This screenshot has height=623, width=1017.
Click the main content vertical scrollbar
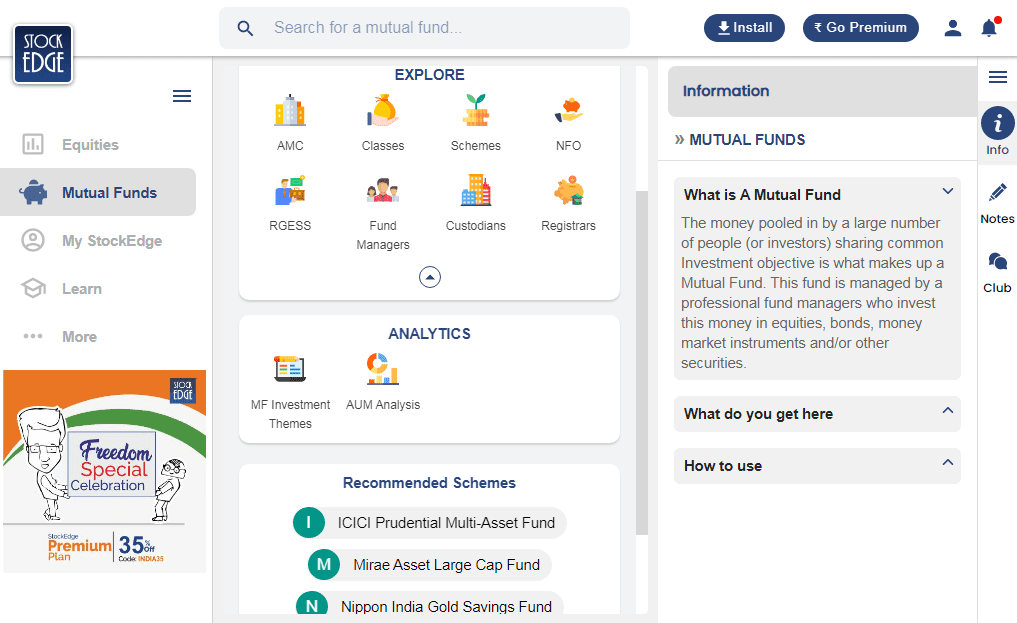[642, 363]
